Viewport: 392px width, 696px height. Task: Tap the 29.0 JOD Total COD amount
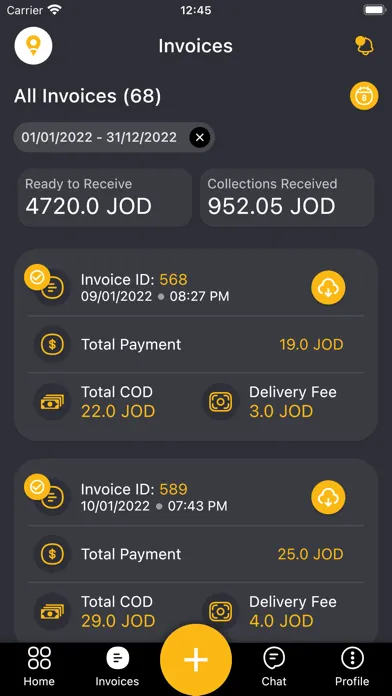pyautogui.click(x=118, y=621)
